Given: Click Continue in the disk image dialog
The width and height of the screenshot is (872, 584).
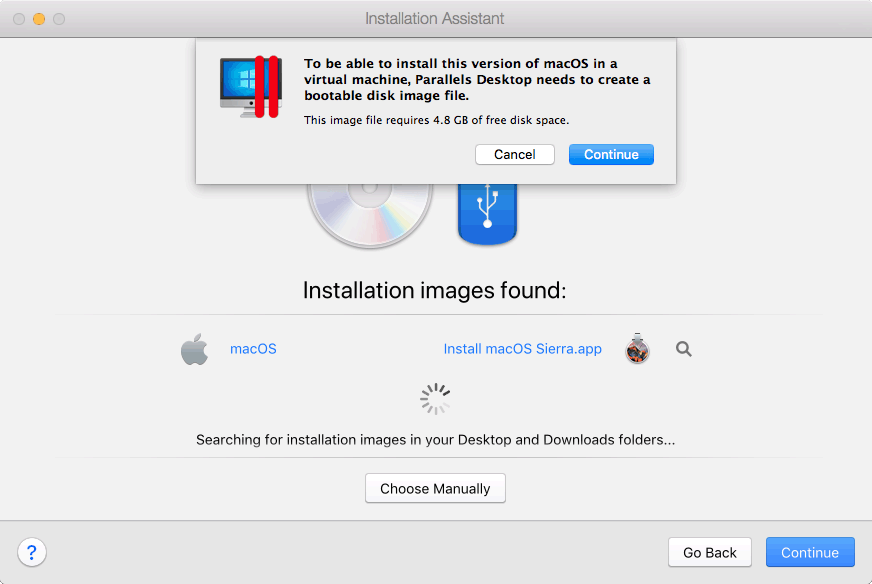Looking at the screenshot, I should (x=611, y=155).
